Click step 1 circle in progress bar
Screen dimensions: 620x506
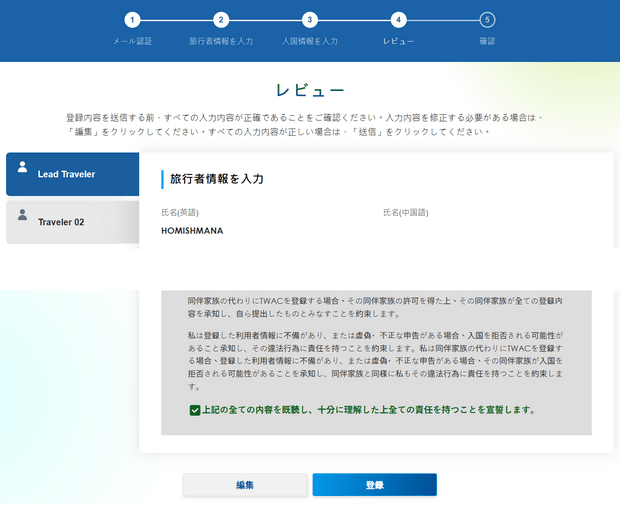coord(133,20)
